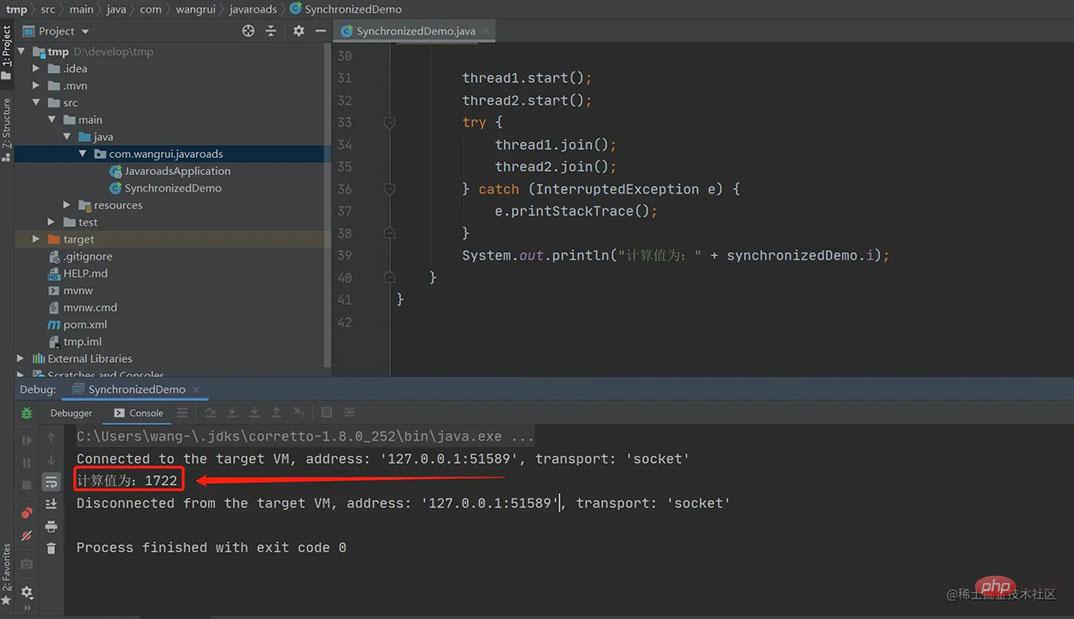This screenshot has height=619, width=1074.
Task: Toggle code fold marker at line 33
Action: (389, 123)
